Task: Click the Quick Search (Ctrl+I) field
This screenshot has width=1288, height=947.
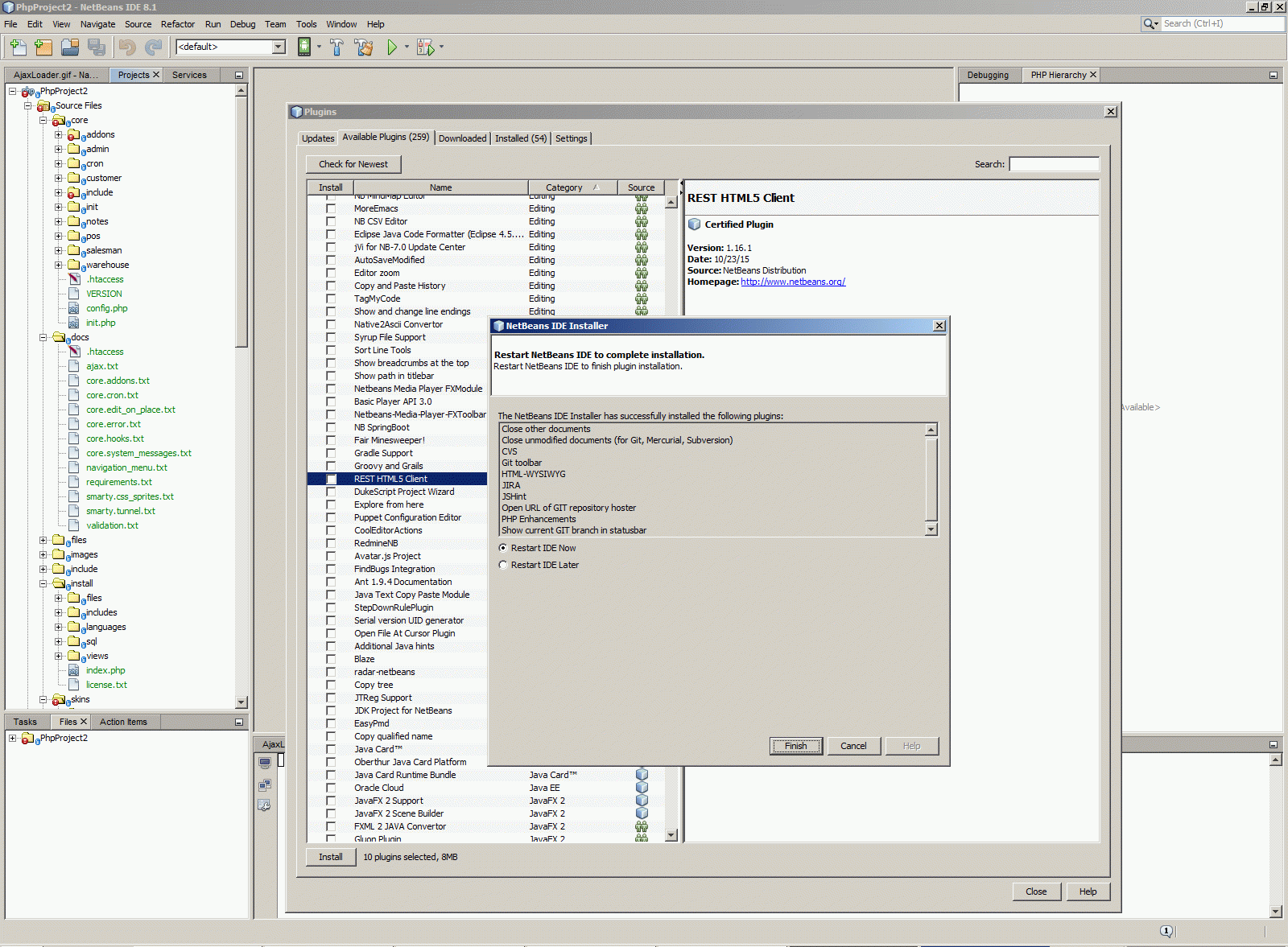Action: pyautogui.click(x=1223, y=24)
